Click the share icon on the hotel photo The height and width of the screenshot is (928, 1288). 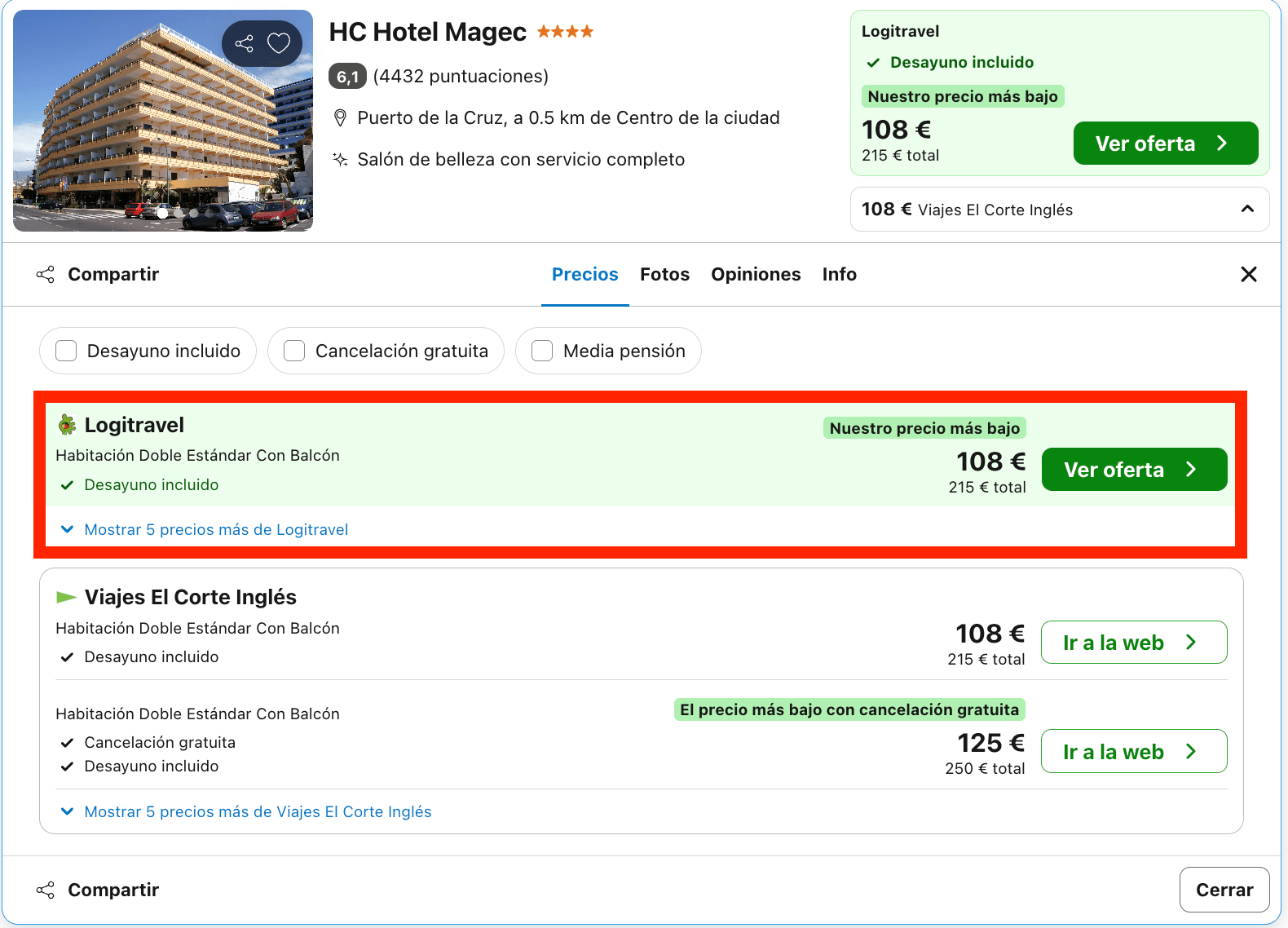(244, 43)
